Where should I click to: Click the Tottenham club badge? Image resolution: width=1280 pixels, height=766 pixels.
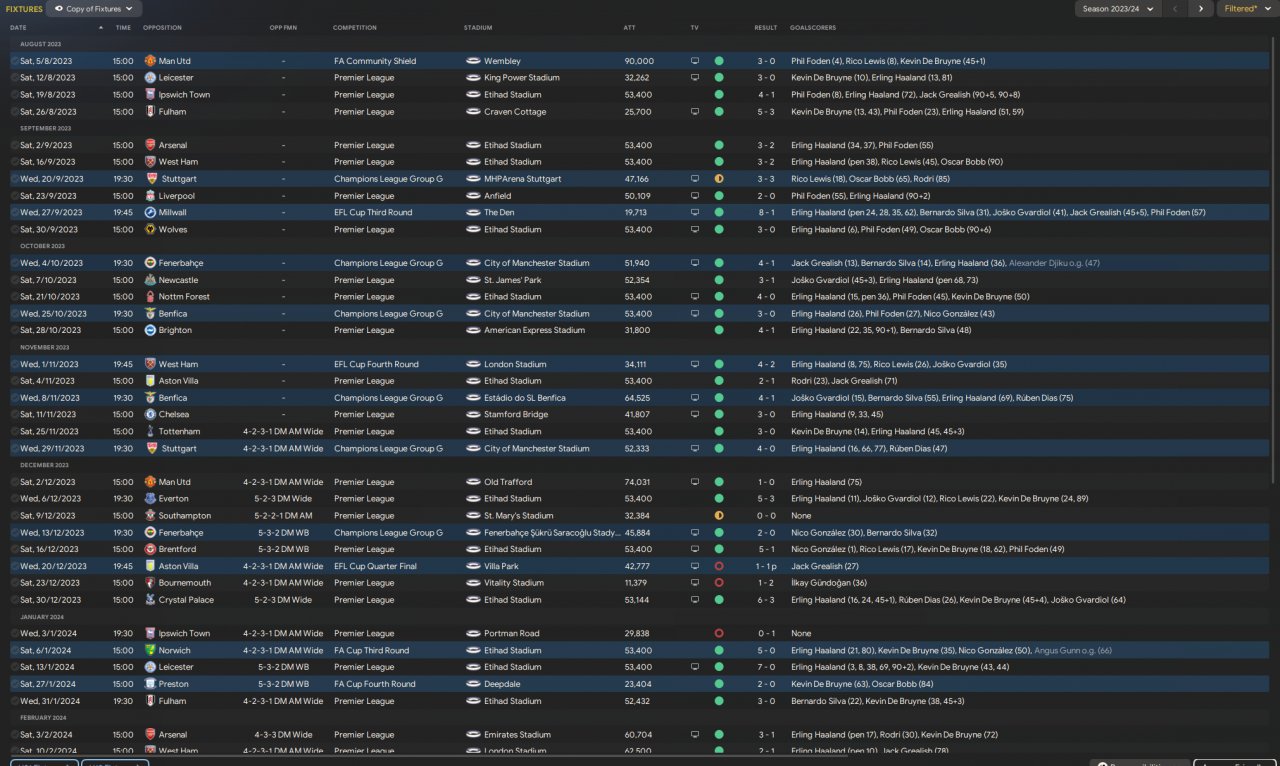click(x=150, y=431)
